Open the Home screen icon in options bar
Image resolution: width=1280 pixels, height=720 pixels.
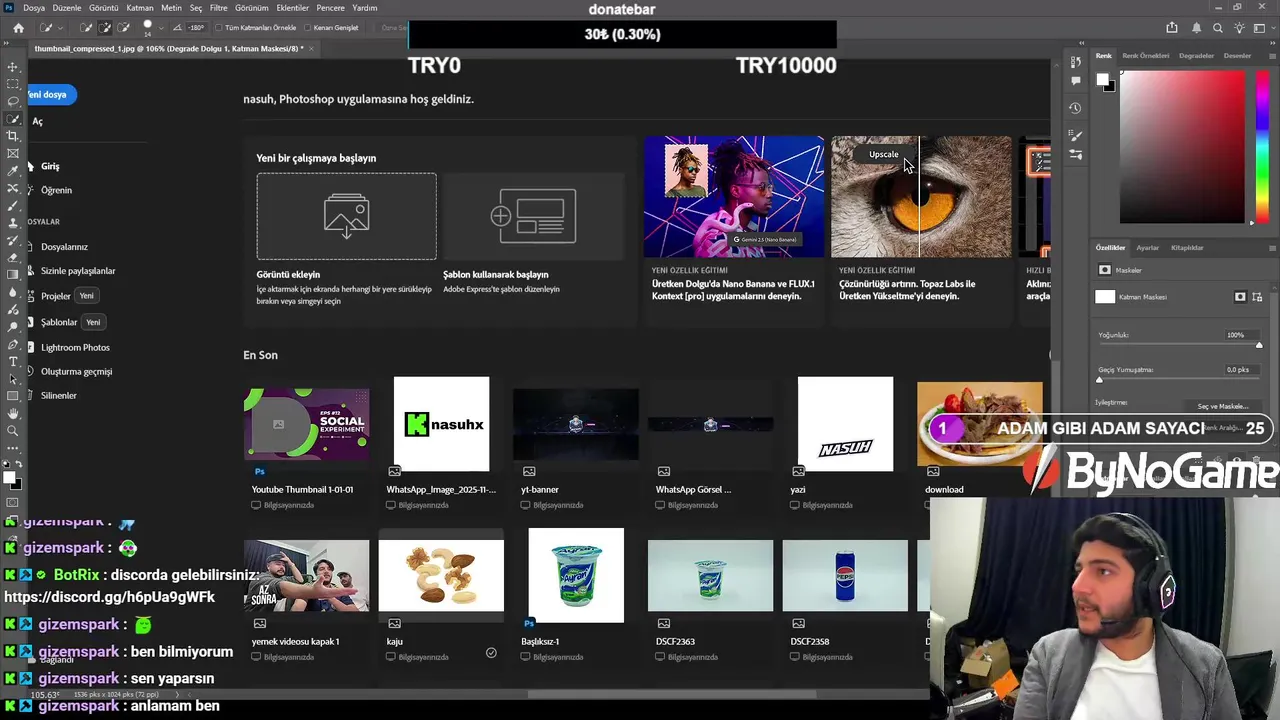point(18,28)
